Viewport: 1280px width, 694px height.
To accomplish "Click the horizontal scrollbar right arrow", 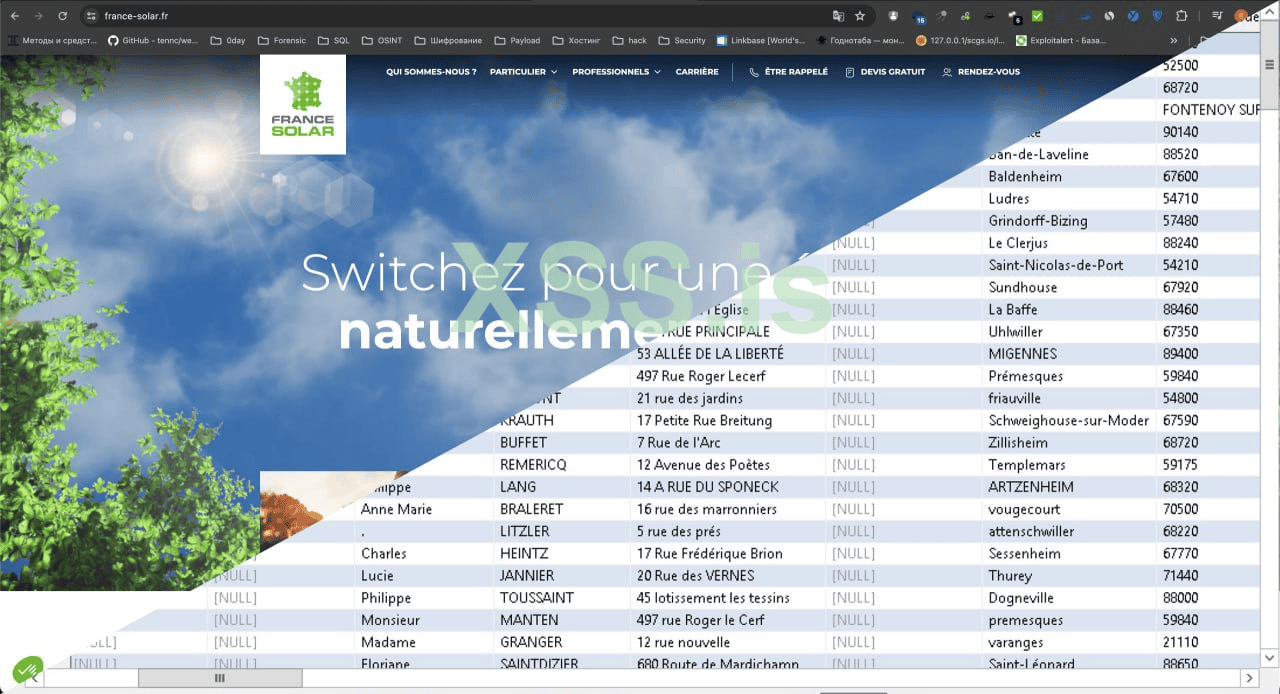I will point(1248,678).
